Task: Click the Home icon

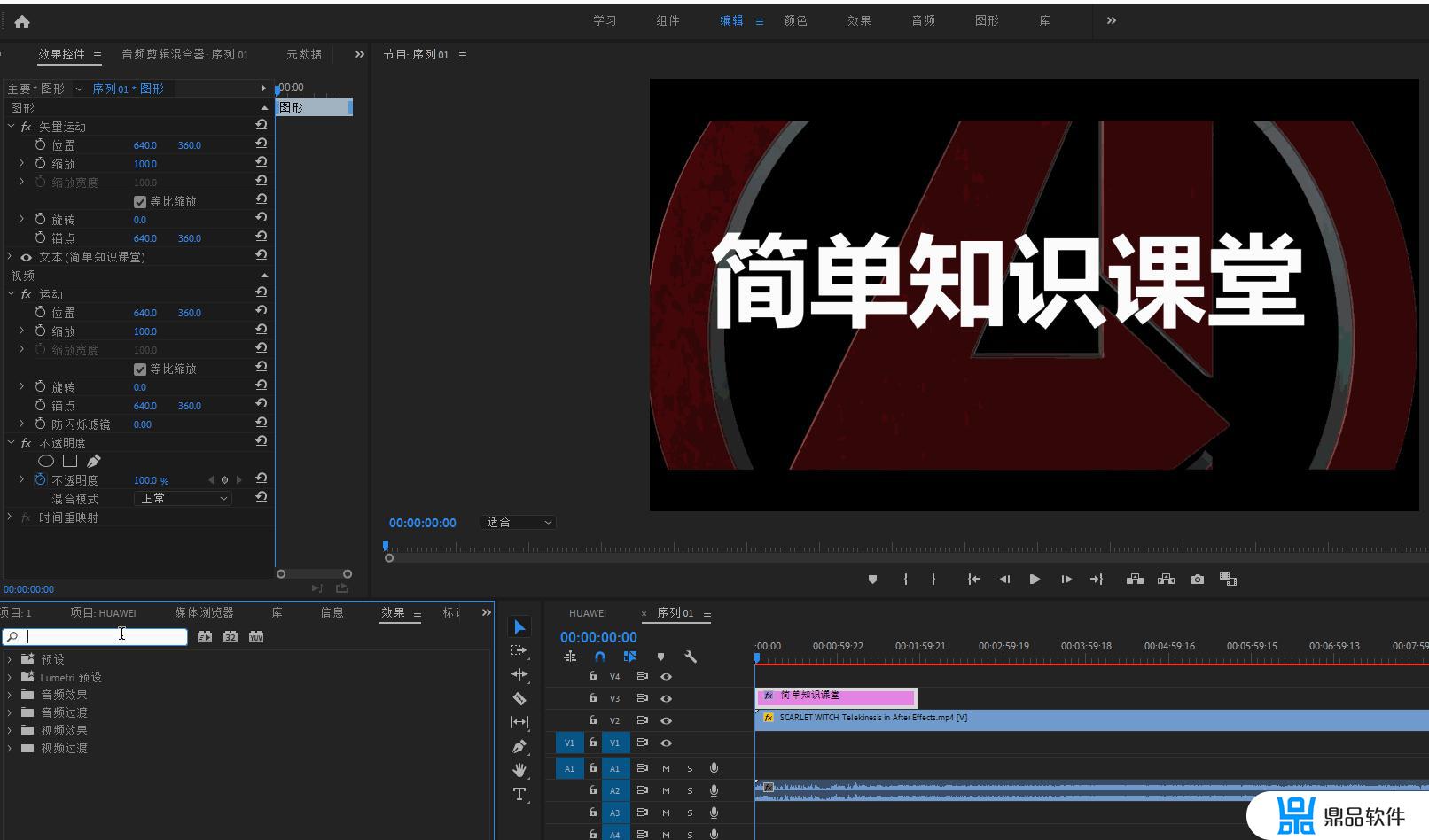Action: tap(22, 21)
